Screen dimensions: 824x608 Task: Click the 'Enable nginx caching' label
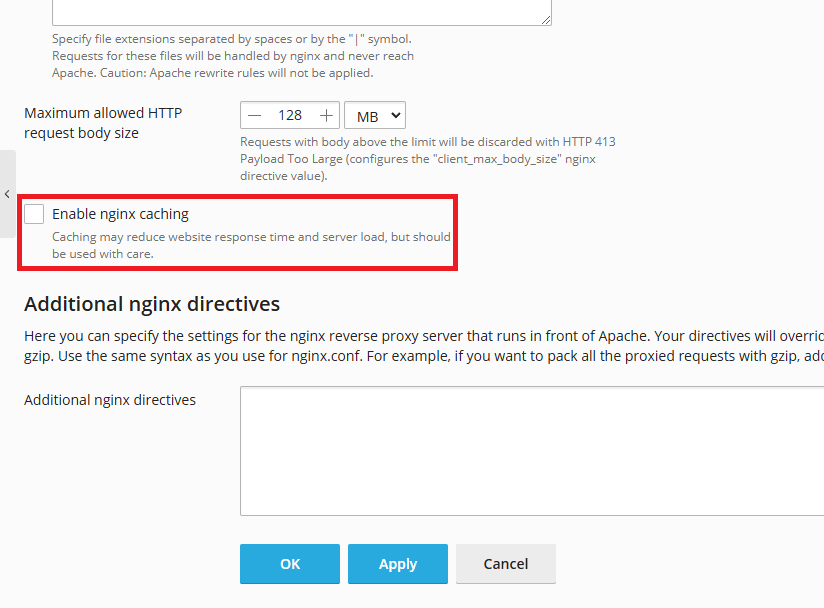point(120,214)
